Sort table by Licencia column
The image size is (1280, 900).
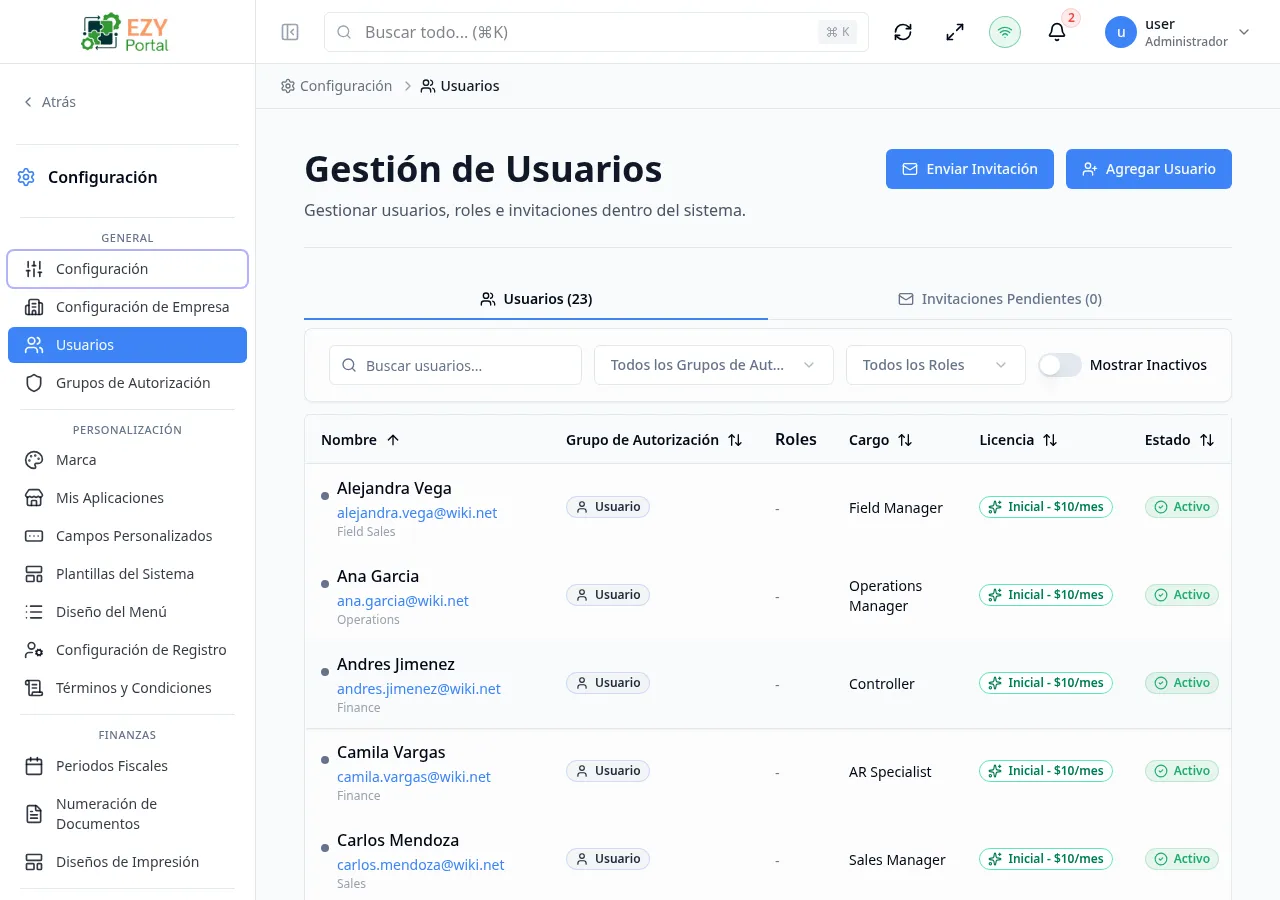pos(1018,440)
